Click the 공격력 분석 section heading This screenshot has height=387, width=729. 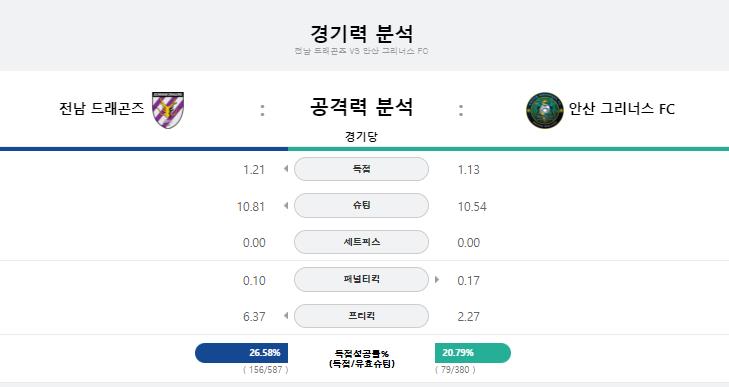click(361, 107)
